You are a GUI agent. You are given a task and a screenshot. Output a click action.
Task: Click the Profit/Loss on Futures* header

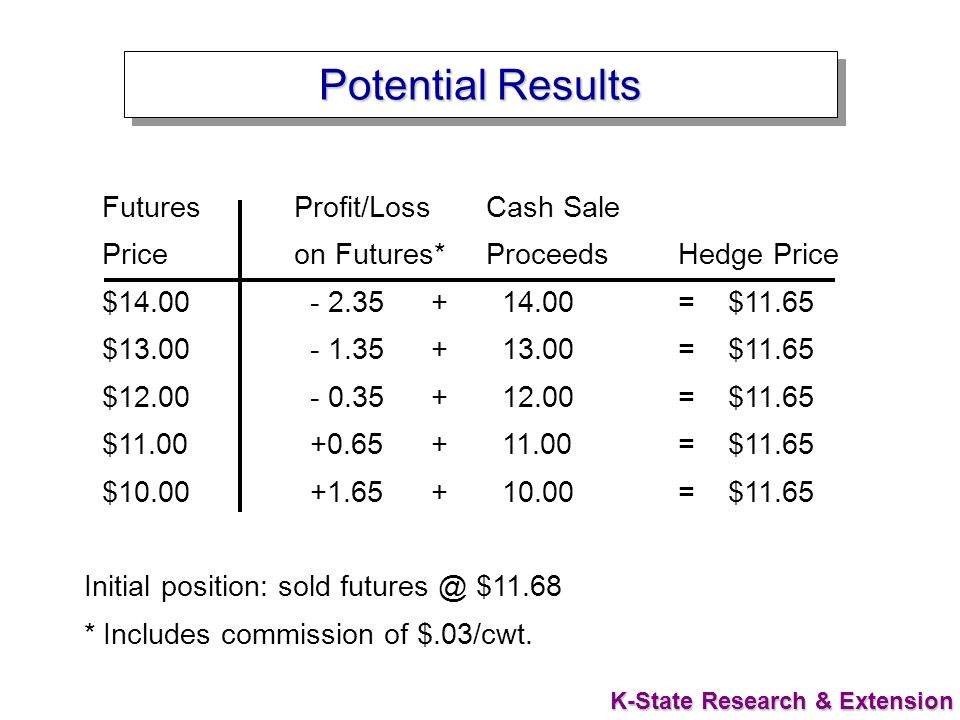click(369, 231)
